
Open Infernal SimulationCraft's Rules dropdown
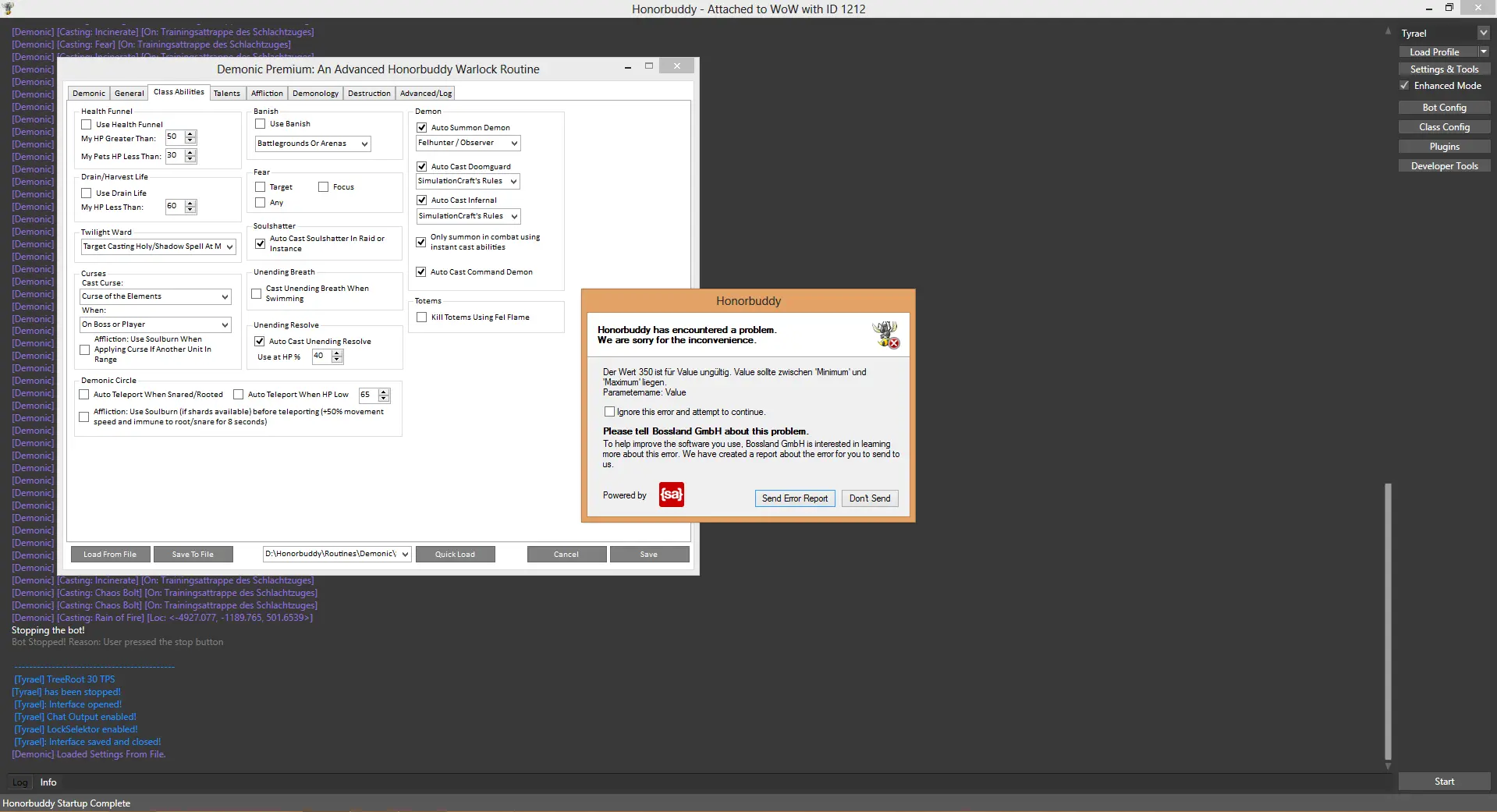point(468,216)
